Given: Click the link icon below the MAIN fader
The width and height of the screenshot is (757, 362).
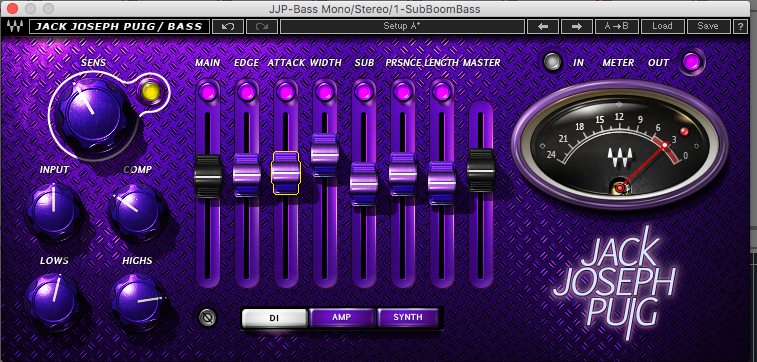Looking at the screenshot, I should (x=208, y=317).
